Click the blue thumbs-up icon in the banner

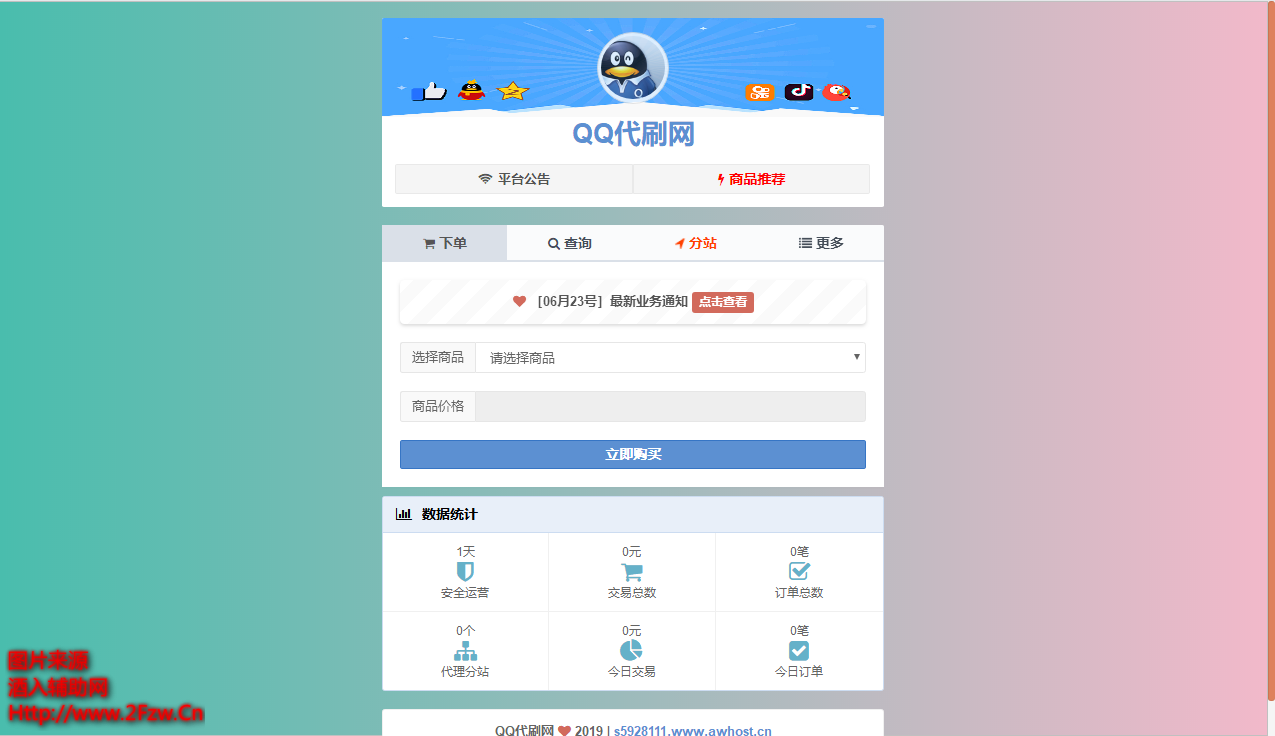[429, 92]
